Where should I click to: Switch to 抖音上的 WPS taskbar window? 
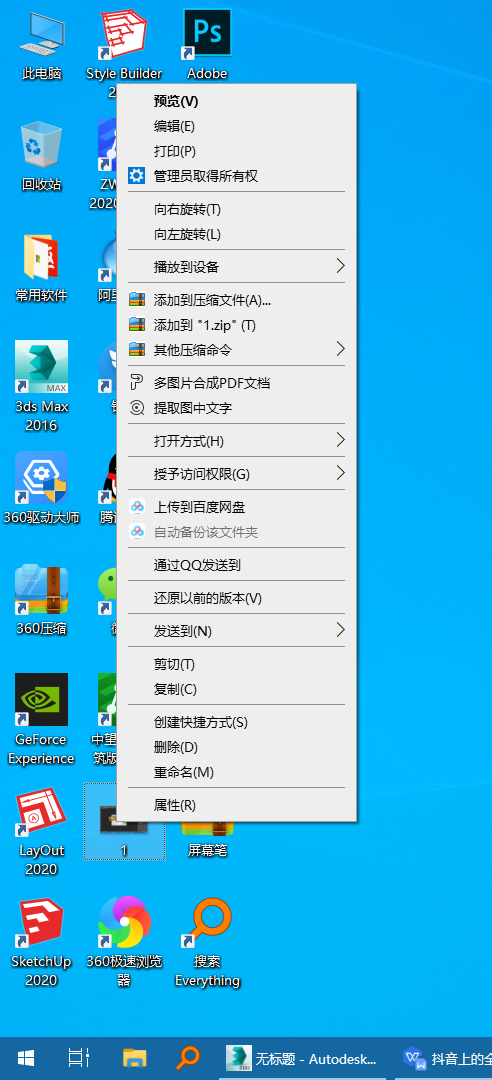[443, 1058]
